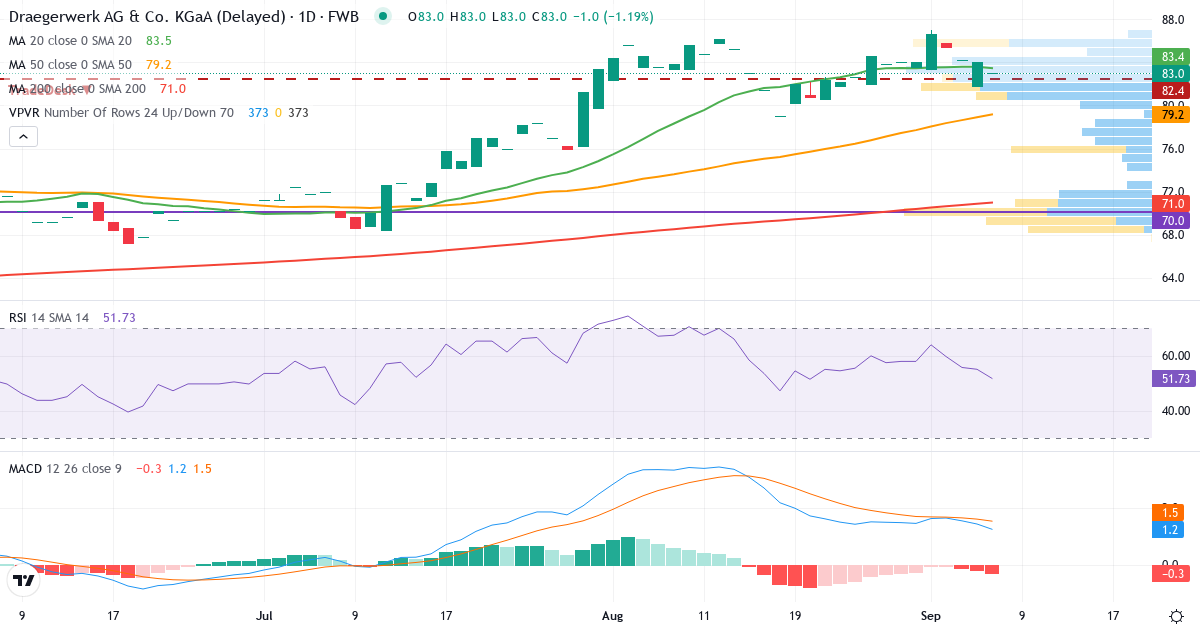Click the 60.00 RSI axis value
Viewport: 1200px width, 630px height.
tap(1175, 355)
